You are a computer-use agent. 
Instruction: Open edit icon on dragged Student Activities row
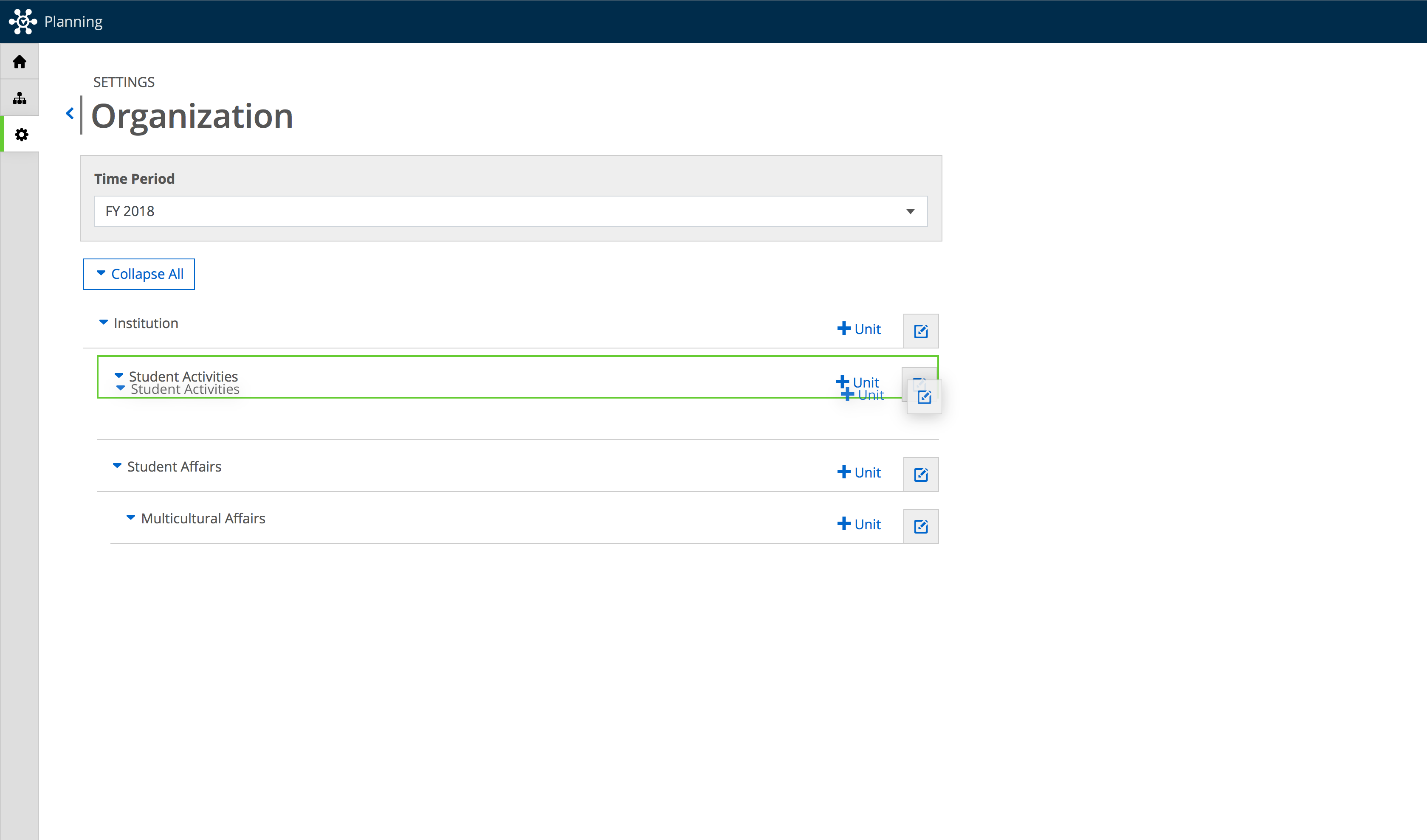coord(924,397)
